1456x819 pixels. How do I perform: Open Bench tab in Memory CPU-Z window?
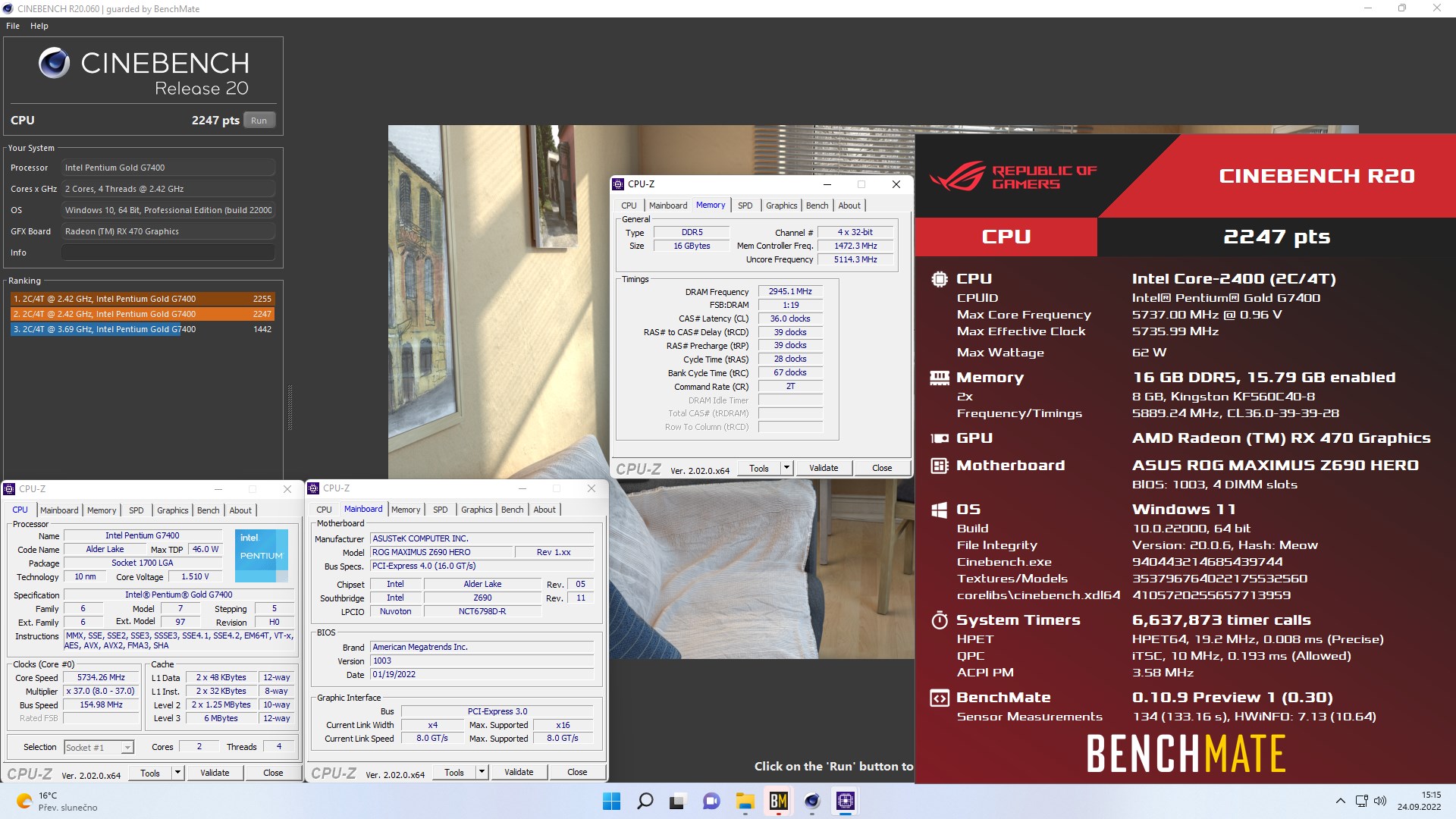tap(817, 206)
